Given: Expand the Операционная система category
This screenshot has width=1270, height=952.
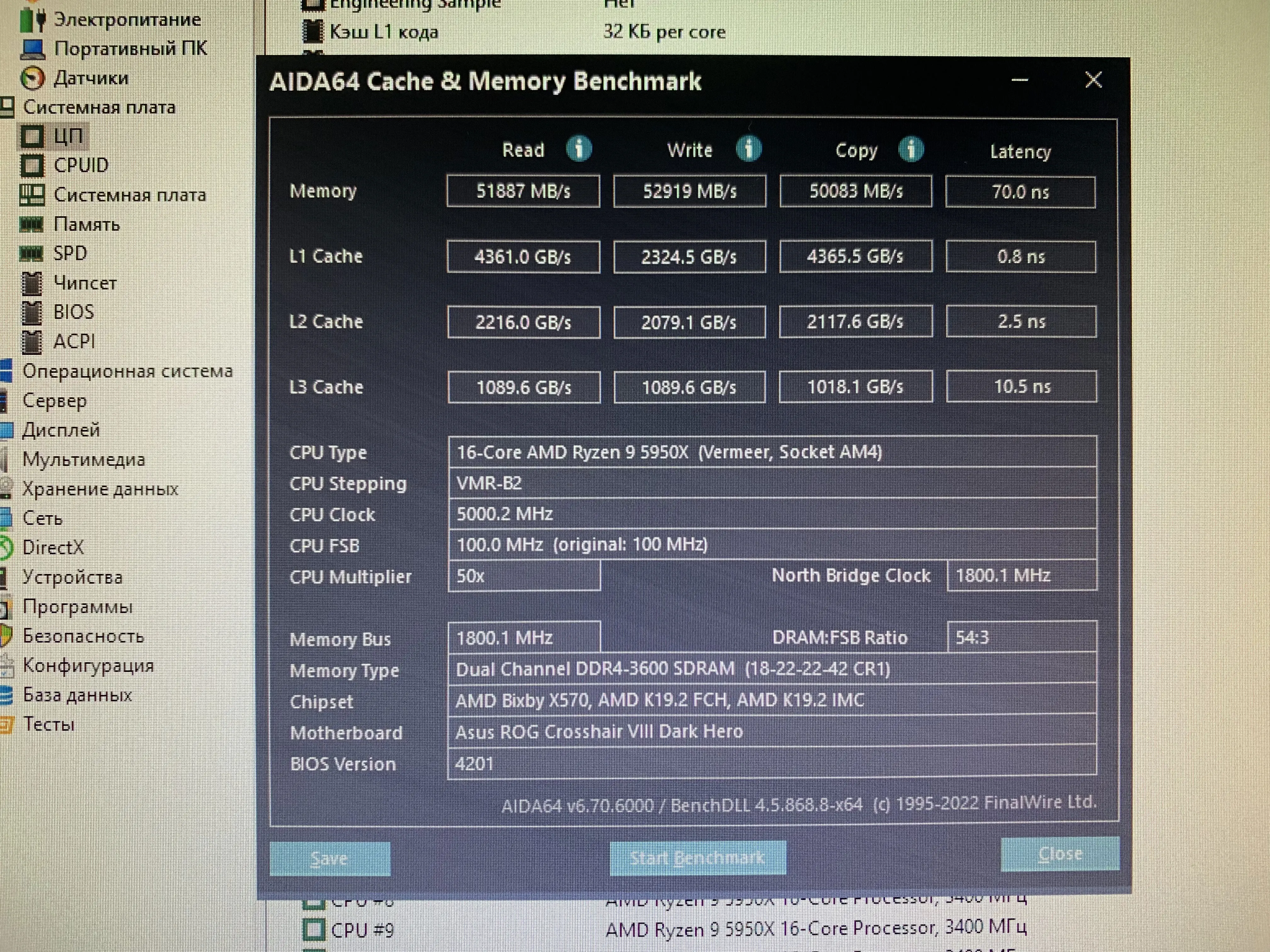Looking at the screenshot, I should (x=127, y=371).
